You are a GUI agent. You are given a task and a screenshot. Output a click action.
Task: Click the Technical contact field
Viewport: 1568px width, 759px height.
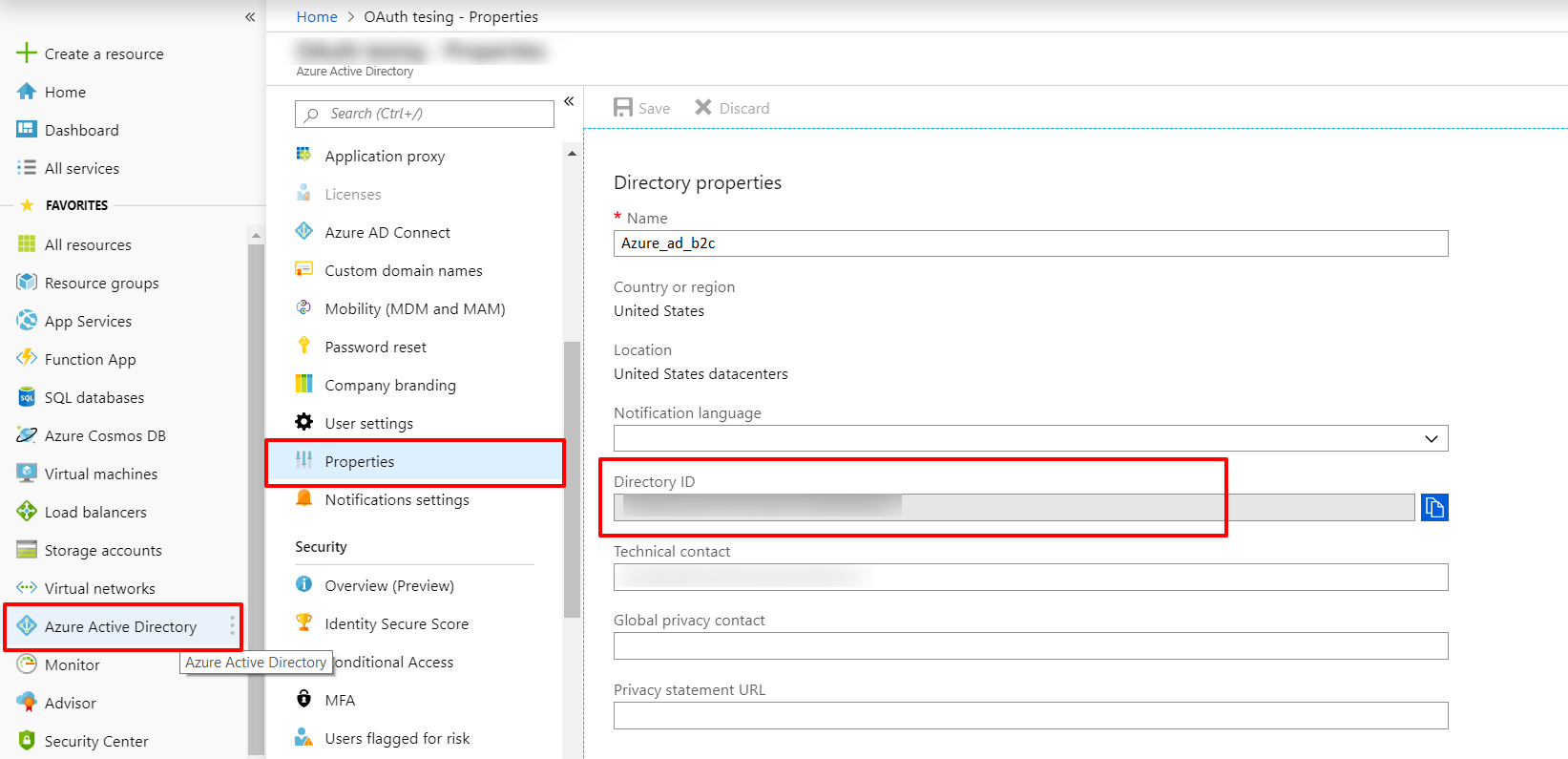(1031, 577)
